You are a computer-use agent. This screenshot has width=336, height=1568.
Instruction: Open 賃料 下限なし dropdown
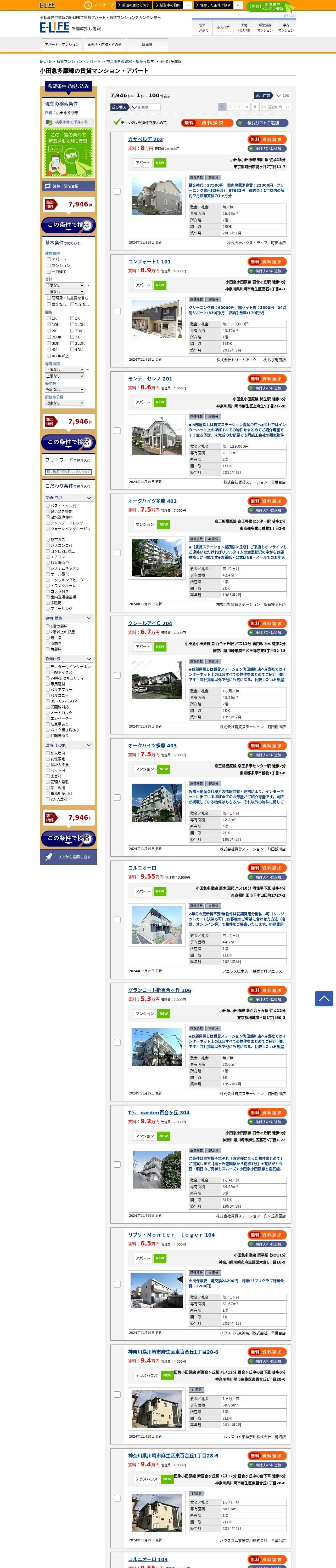tap(64, 285)
